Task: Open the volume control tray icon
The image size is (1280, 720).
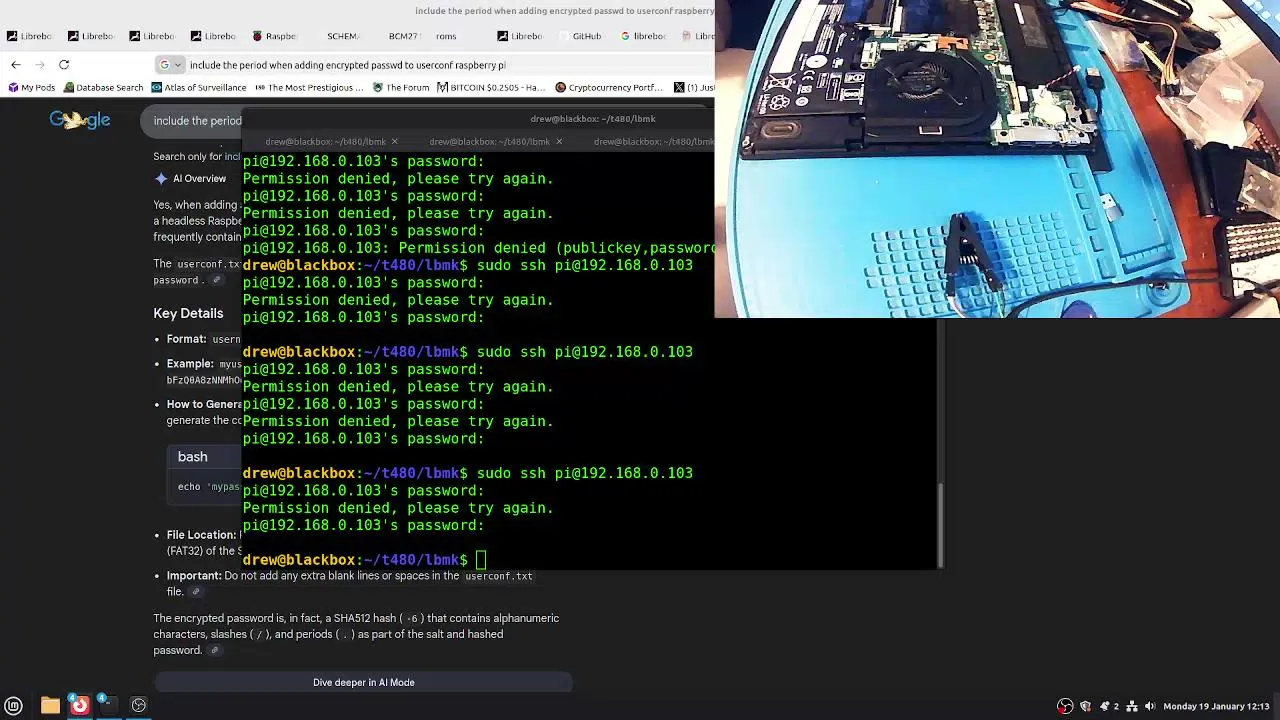Action: pyautogui.click(x=1150, y=706)
